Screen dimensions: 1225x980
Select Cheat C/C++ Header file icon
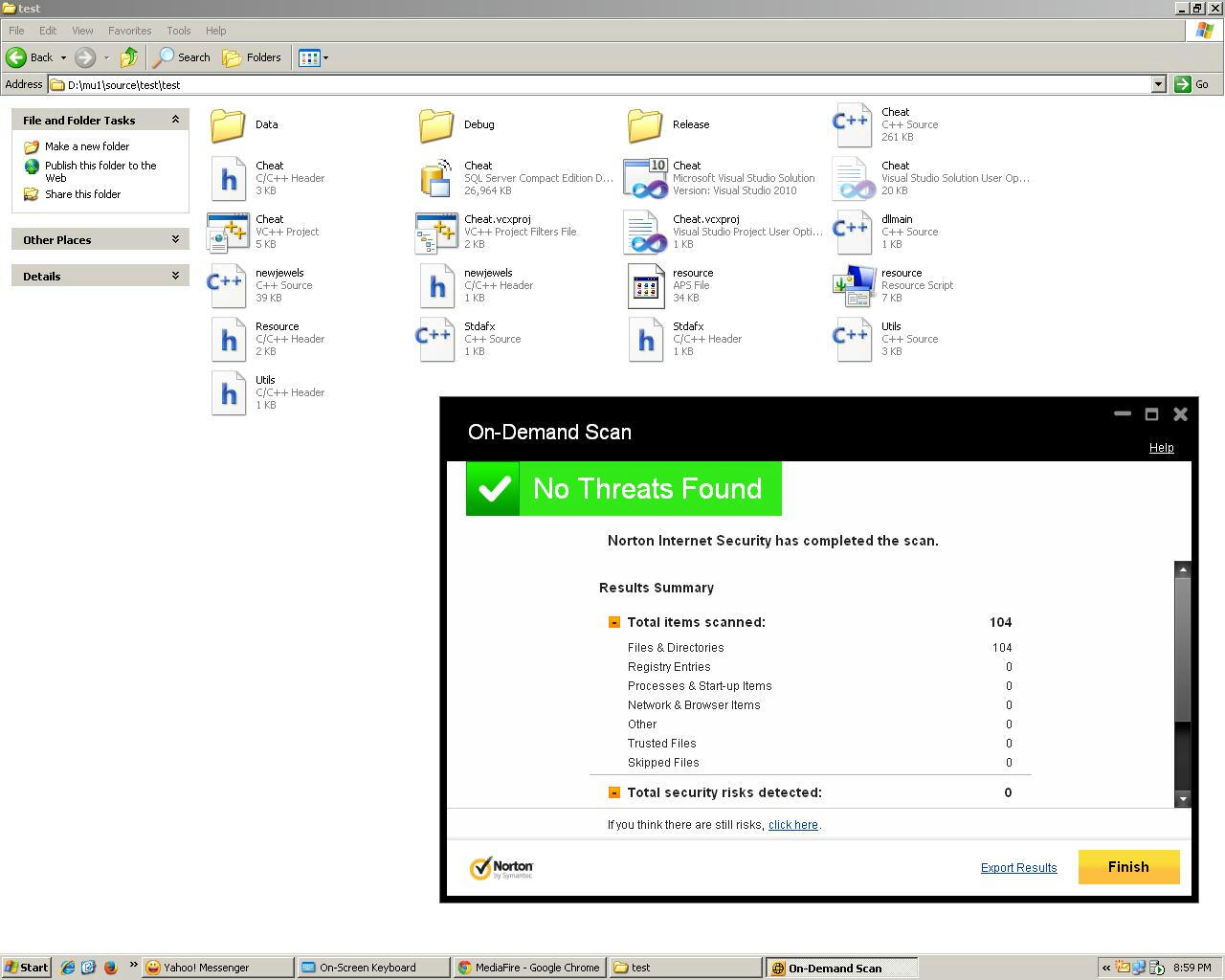click(228, 178)
